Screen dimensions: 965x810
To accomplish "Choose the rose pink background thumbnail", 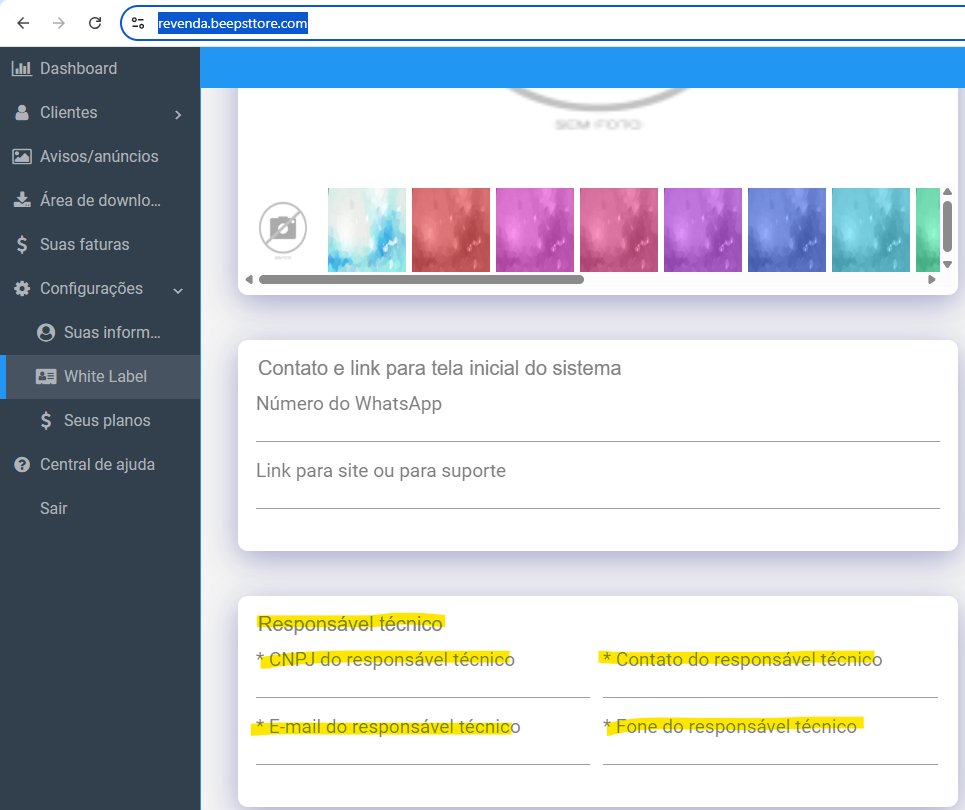I will pyautogui.click(x=619, y=230).
